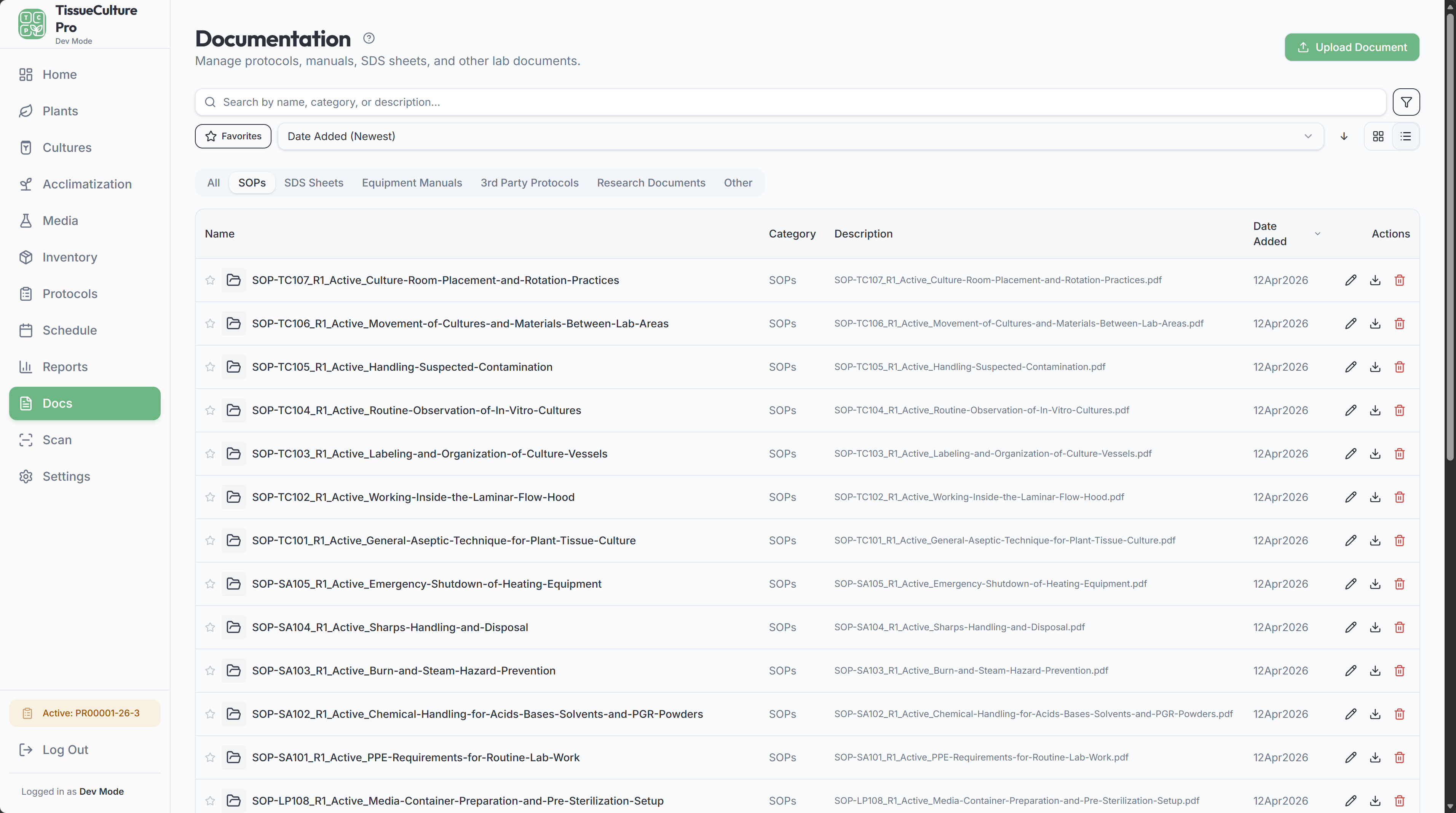Click the page vertical scrollbar
Viewport: 1456px width, 813px height.
tap(1450, 237)
